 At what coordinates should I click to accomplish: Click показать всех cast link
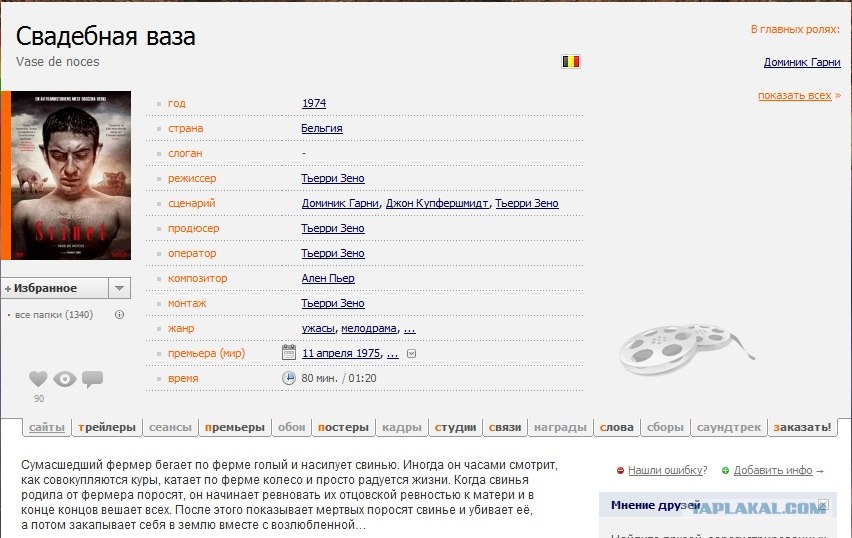794,96
